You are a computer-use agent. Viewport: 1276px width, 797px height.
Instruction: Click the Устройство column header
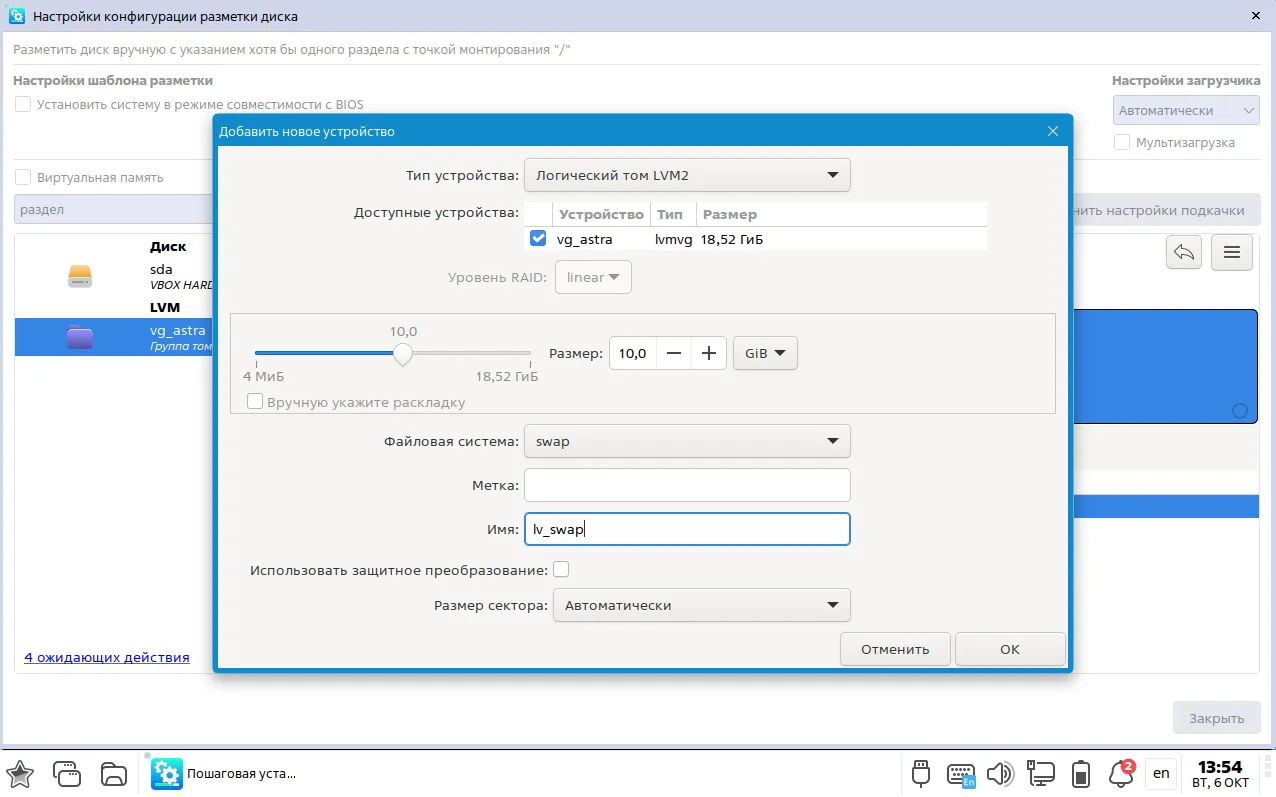pyautogui.click(x=601, y=214)
